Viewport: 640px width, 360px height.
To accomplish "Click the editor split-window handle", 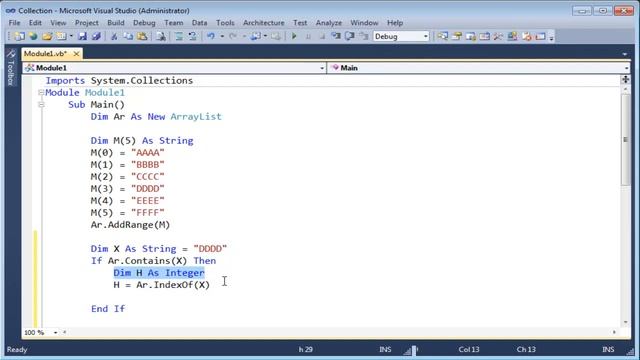I will [626, 79].
